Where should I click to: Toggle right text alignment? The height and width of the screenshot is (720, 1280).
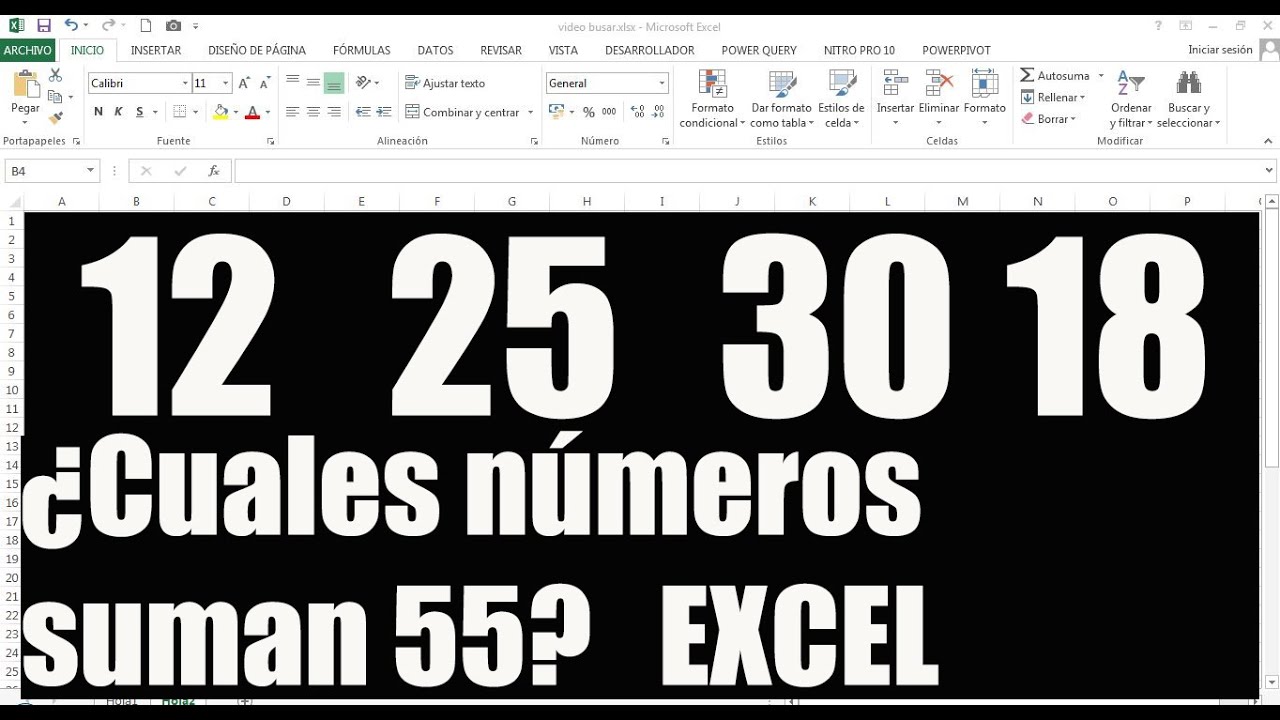pos(334,112)
